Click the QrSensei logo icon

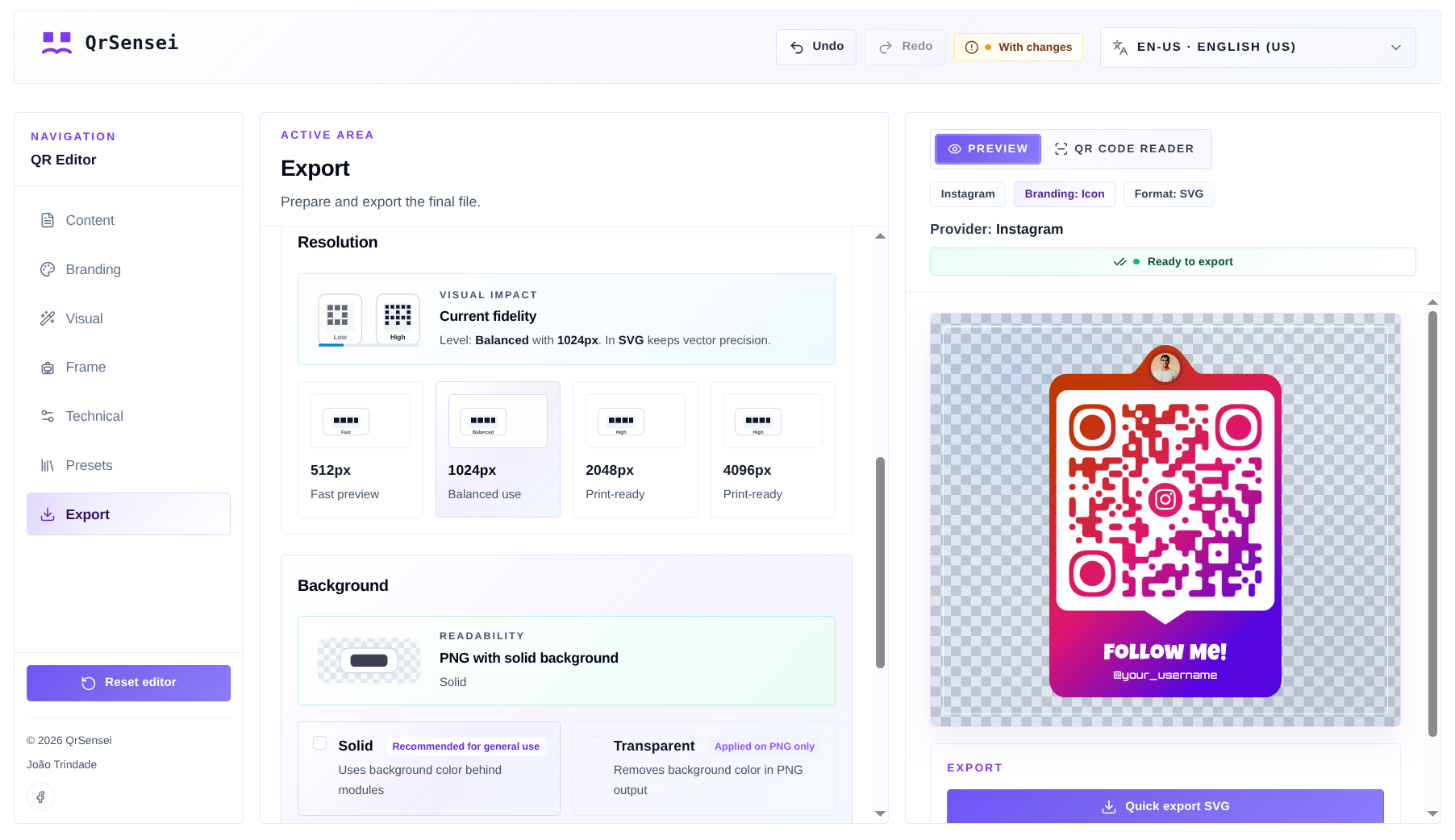[x=56, y=43]
